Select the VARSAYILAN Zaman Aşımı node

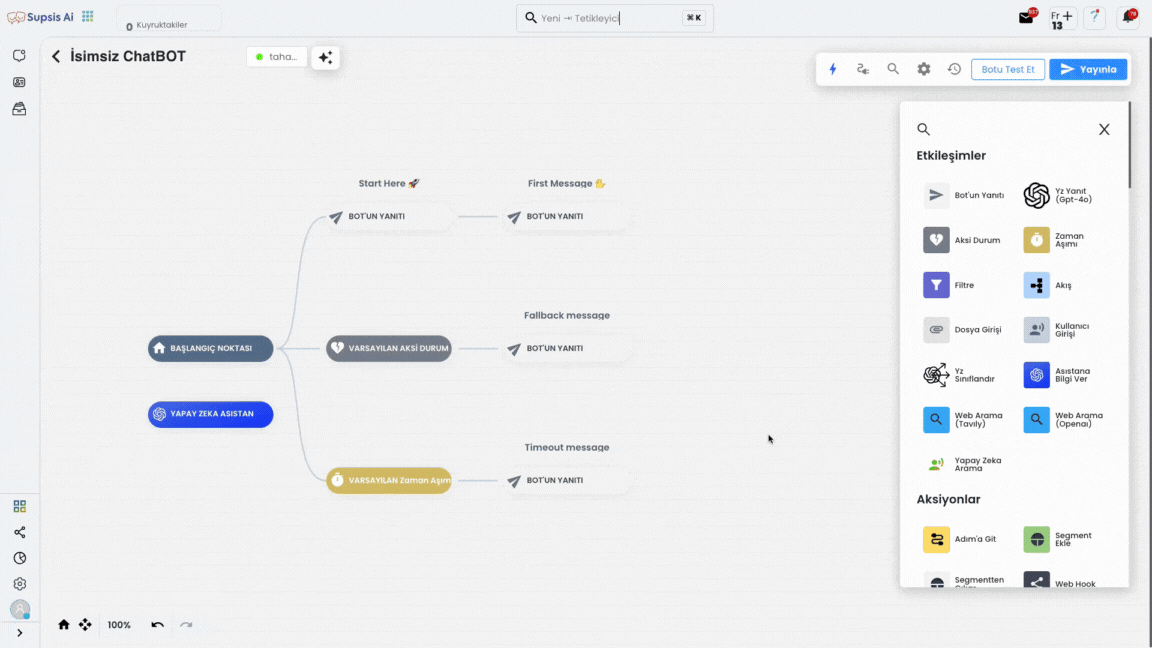389,480
